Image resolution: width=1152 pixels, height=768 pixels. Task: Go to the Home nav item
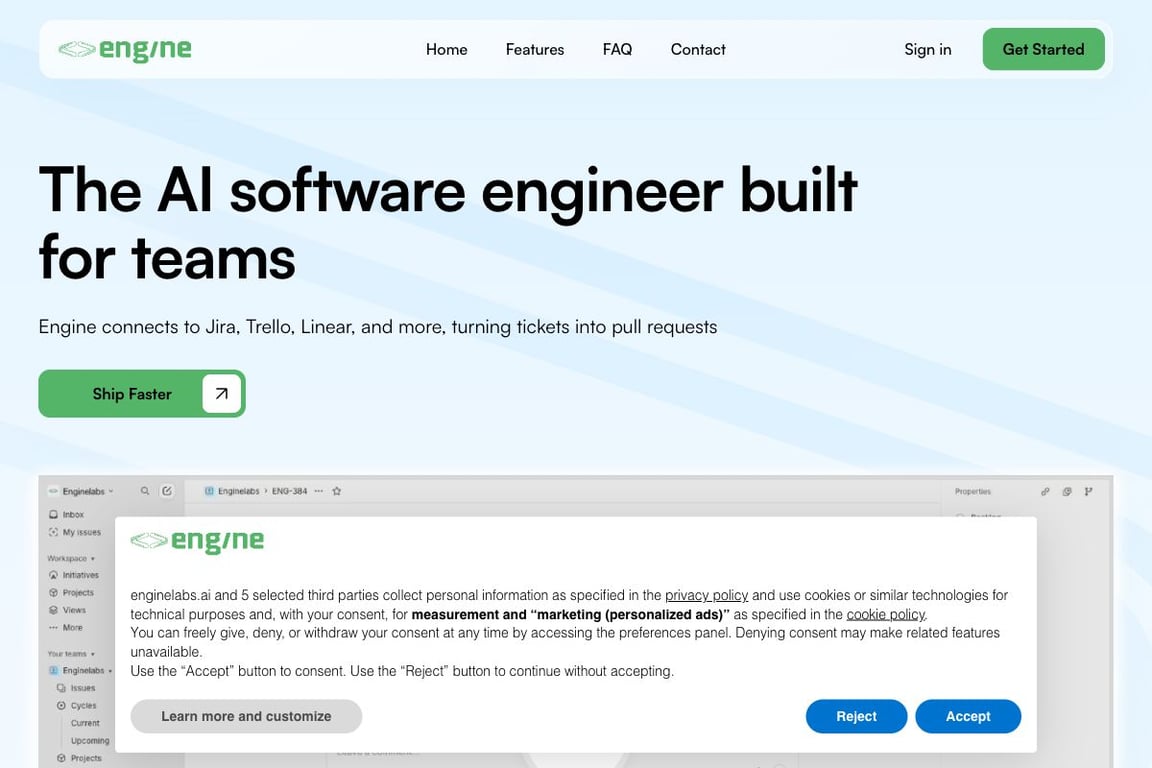[447, 49]
